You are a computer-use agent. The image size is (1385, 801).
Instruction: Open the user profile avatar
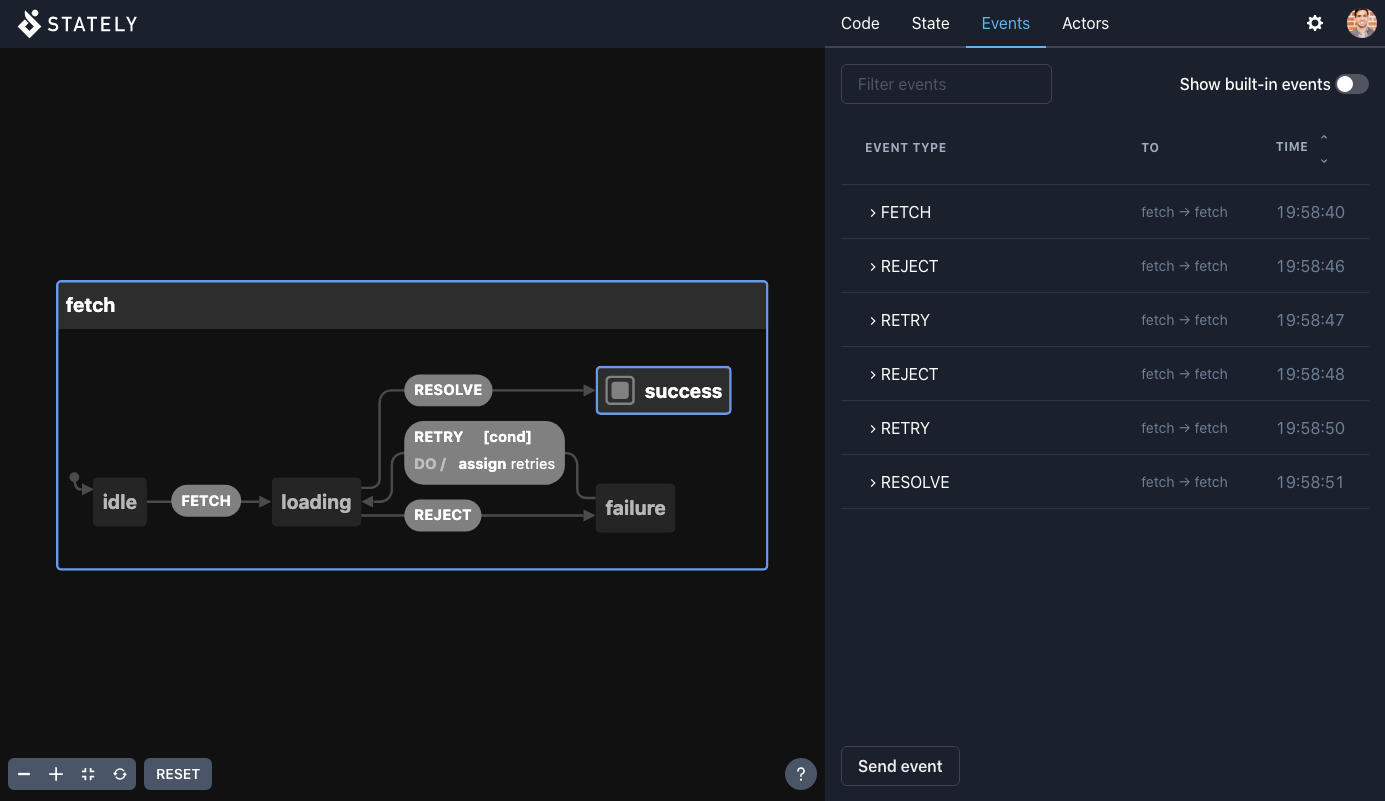click(1361, 23)
